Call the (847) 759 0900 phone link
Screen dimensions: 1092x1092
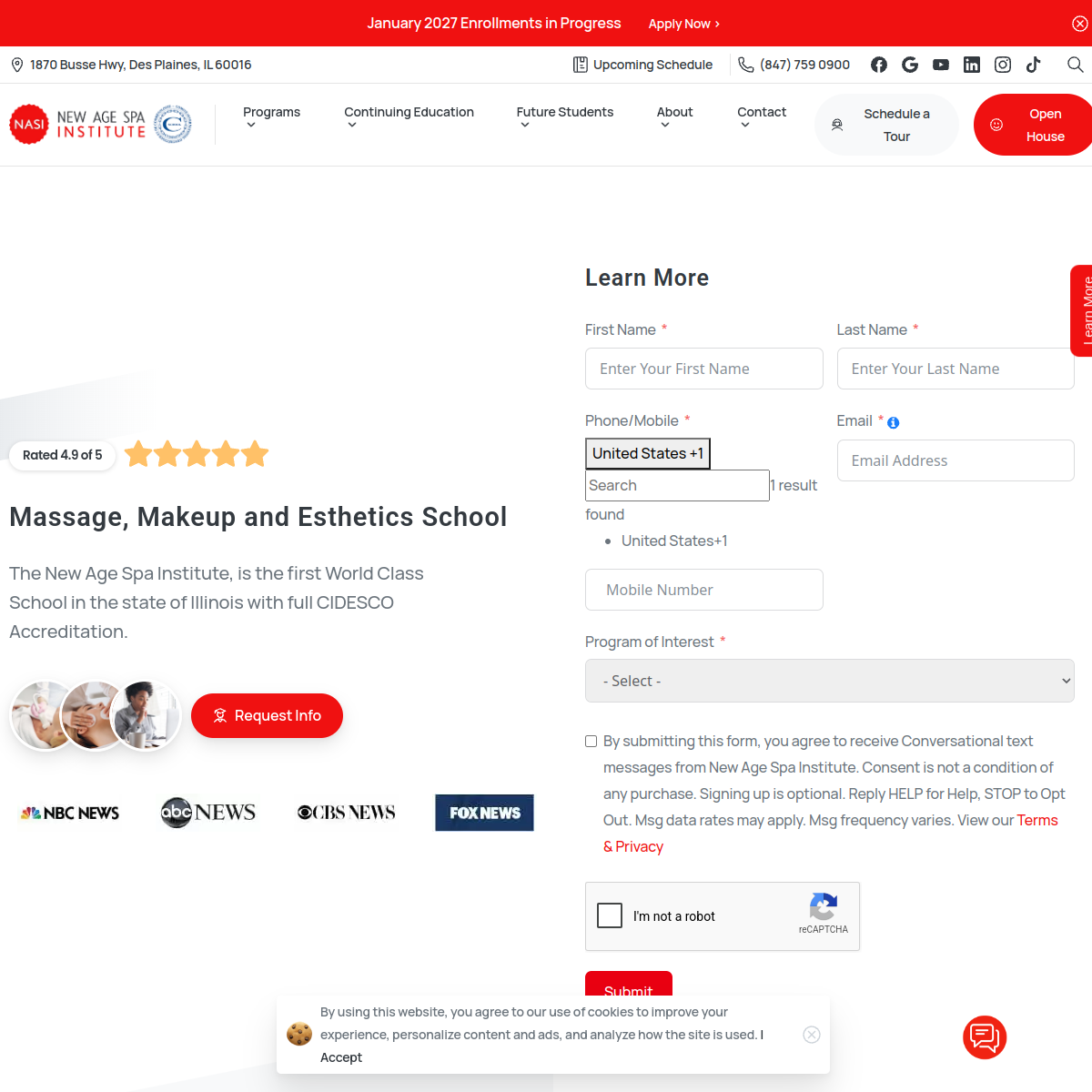click(794, 65)
